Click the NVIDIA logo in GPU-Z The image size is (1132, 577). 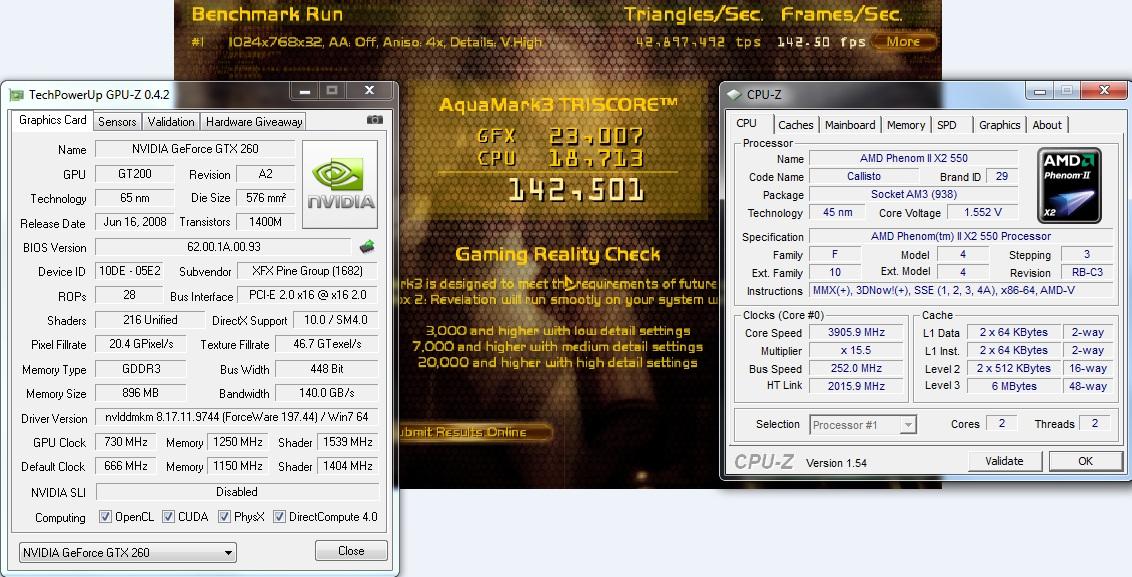point(340,184)
